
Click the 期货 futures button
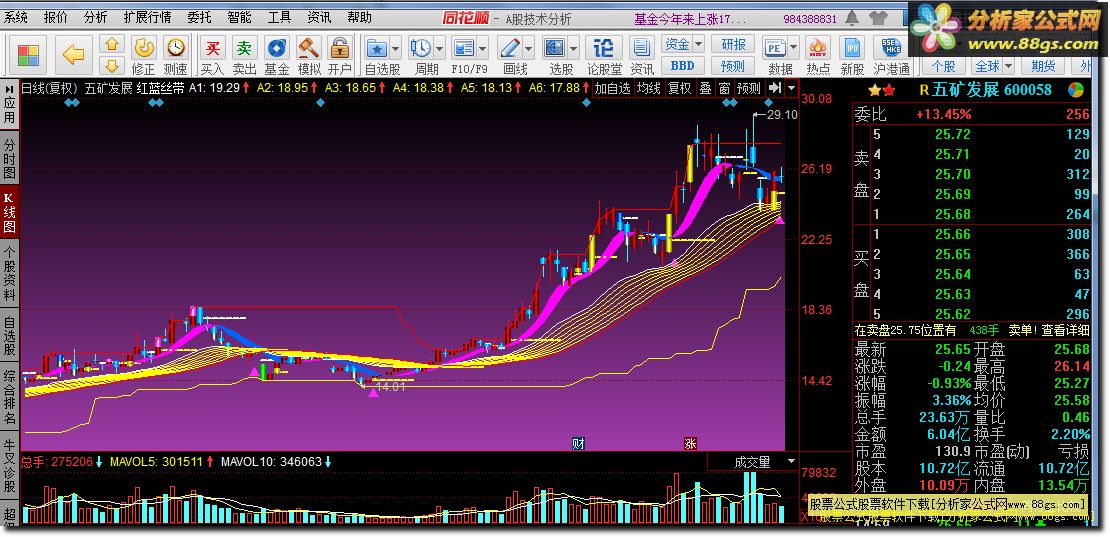pos(1043,66)
